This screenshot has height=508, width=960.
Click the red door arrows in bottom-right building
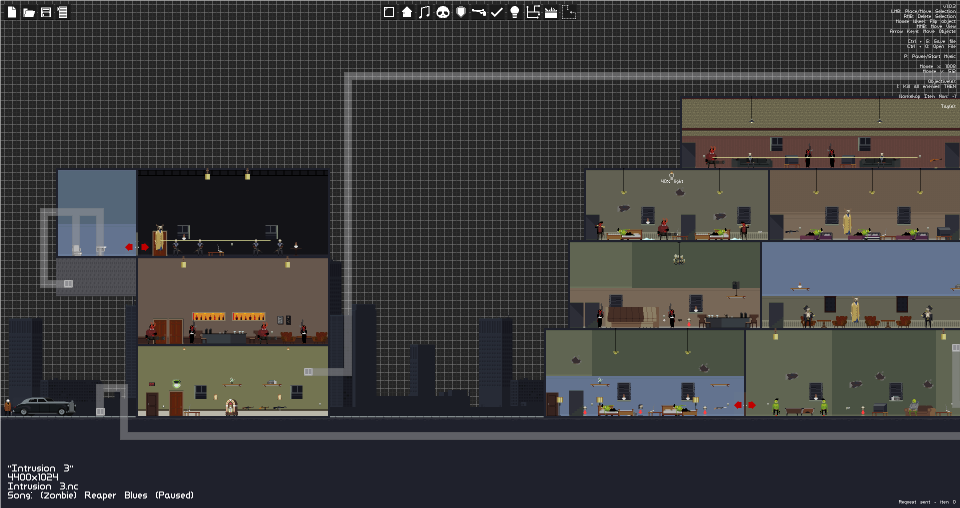coord(745,405)
